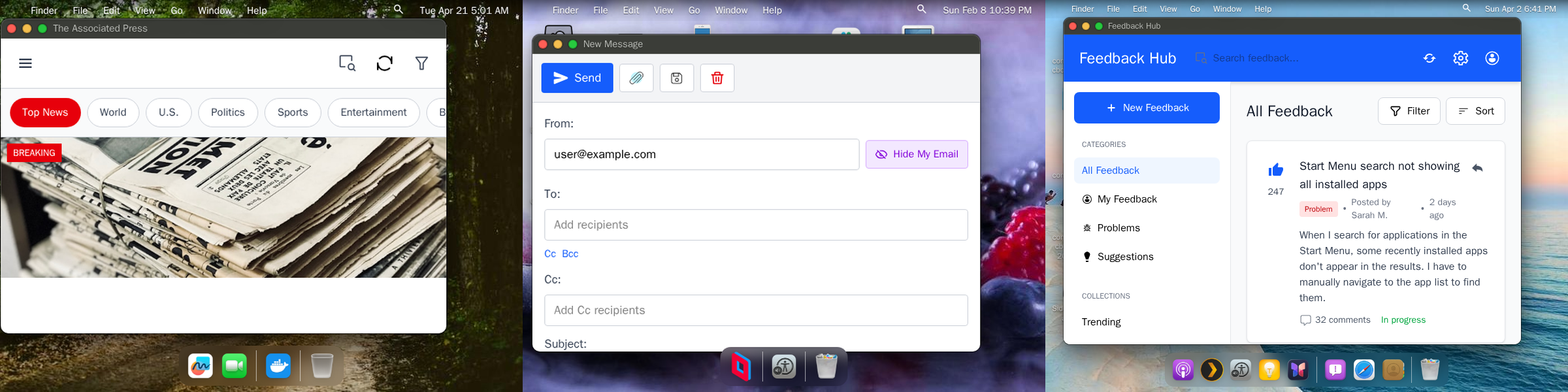Screen dimensions: 1568x392
Task: Click the thumbs up upvote icon
Action: coord(1275,171)
